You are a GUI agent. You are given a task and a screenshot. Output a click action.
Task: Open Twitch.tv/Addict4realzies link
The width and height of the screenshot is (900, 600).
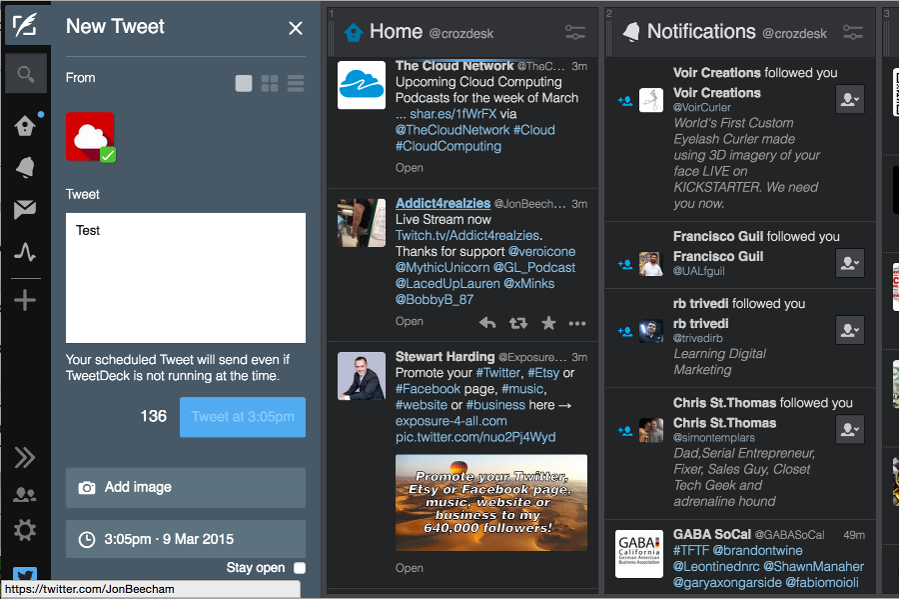(468, 235)
